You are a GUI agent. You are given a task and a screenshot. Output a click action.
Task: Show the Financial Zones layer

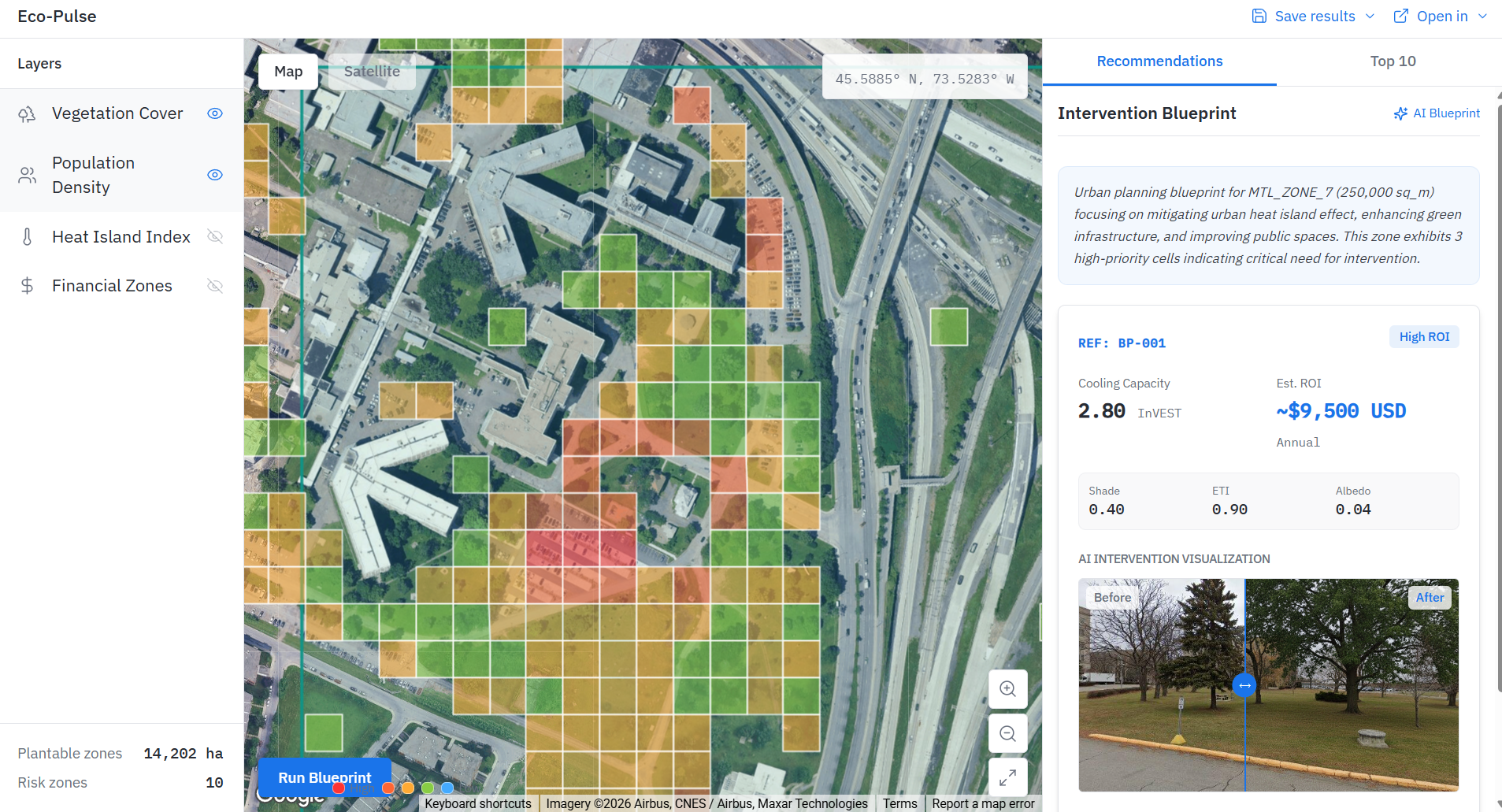(x=215, y=285)
